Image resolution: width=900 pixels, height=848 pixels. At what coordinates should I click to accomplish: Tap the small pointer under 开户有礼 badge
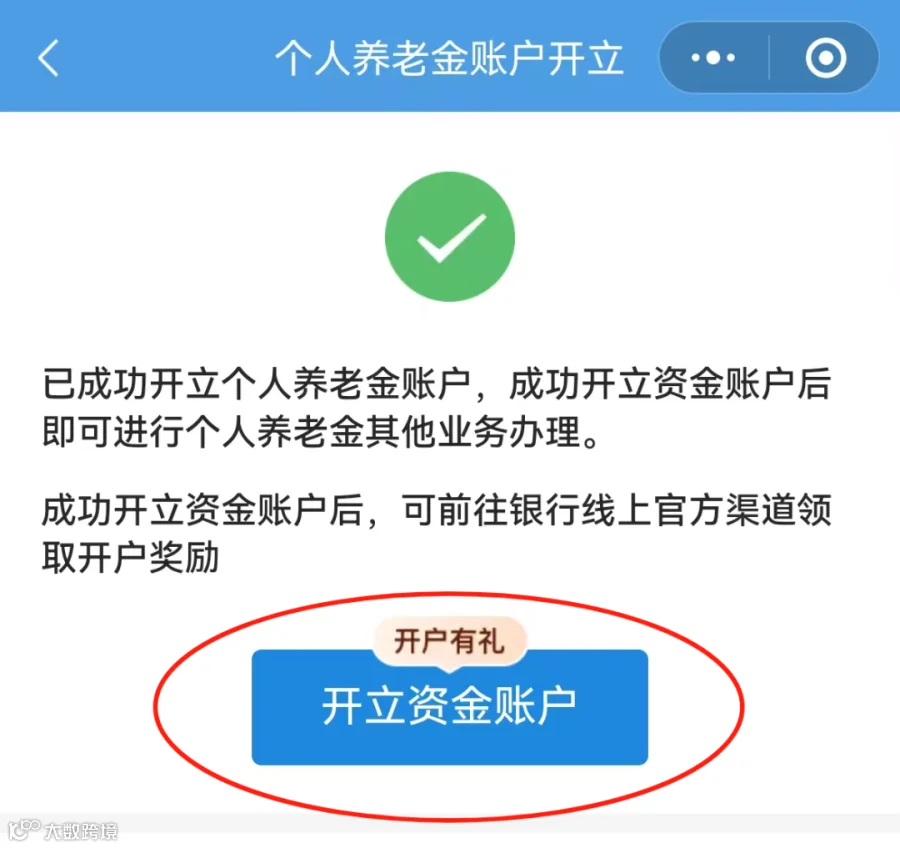pos(449,668)
